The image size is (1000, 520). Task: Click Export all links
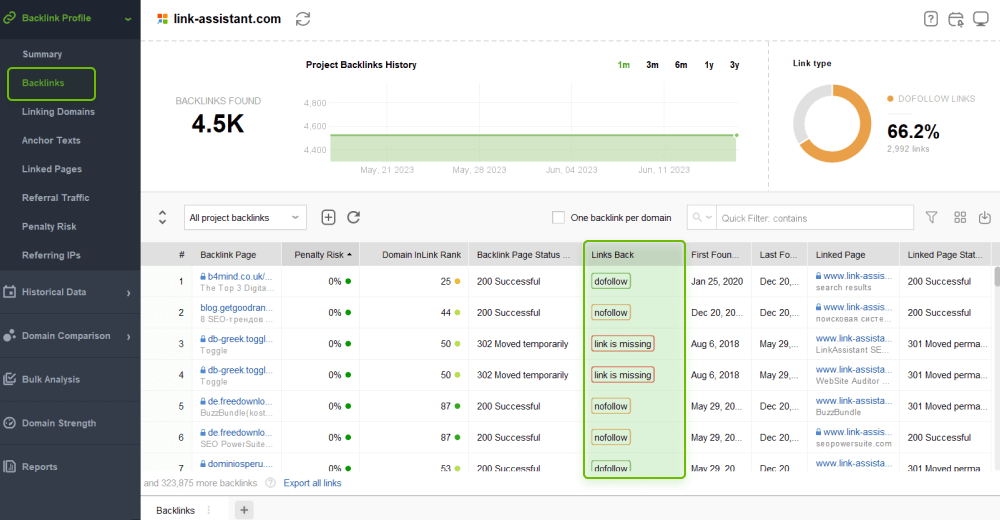312,483
